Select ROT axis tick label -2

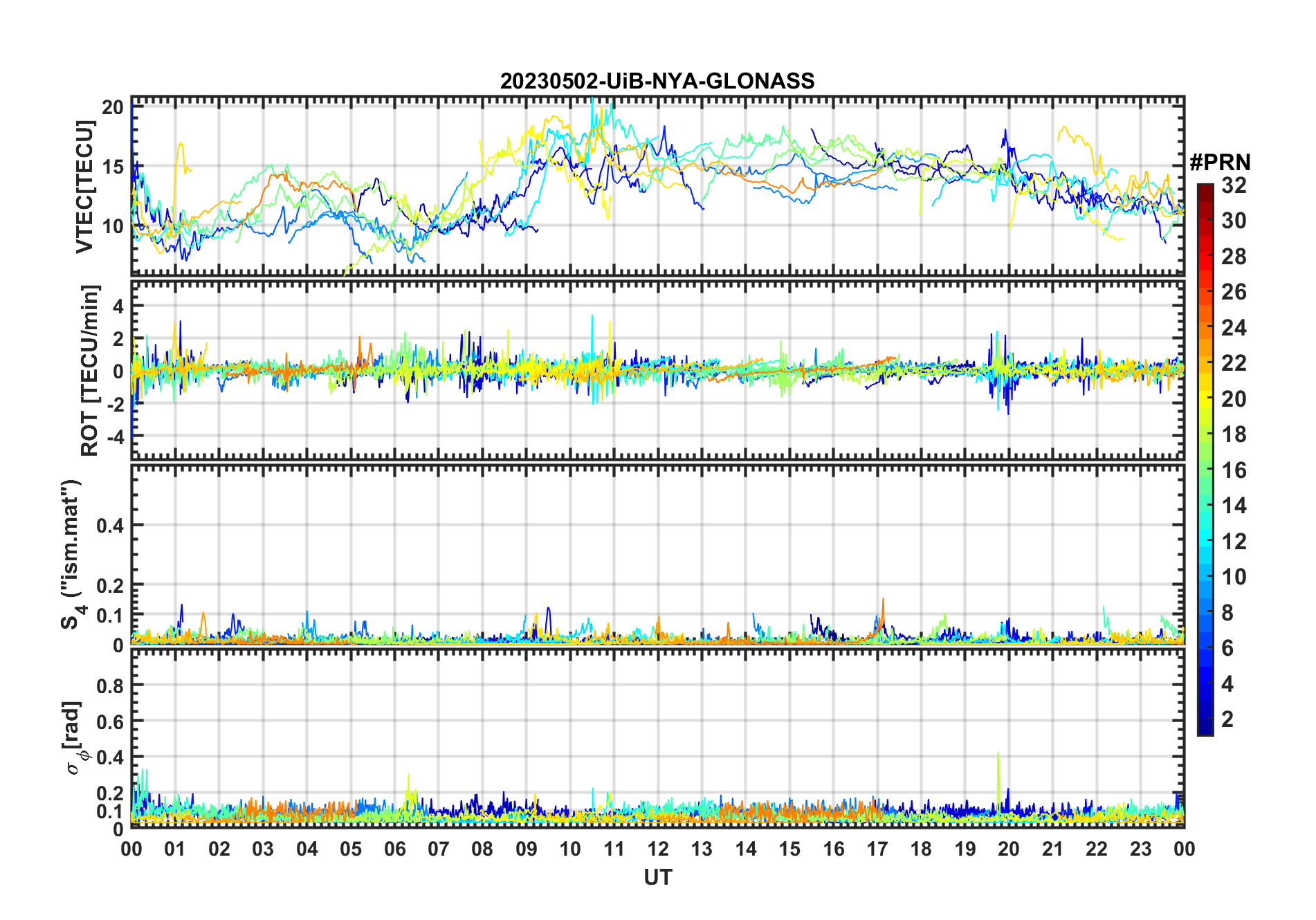coord(115,405)
